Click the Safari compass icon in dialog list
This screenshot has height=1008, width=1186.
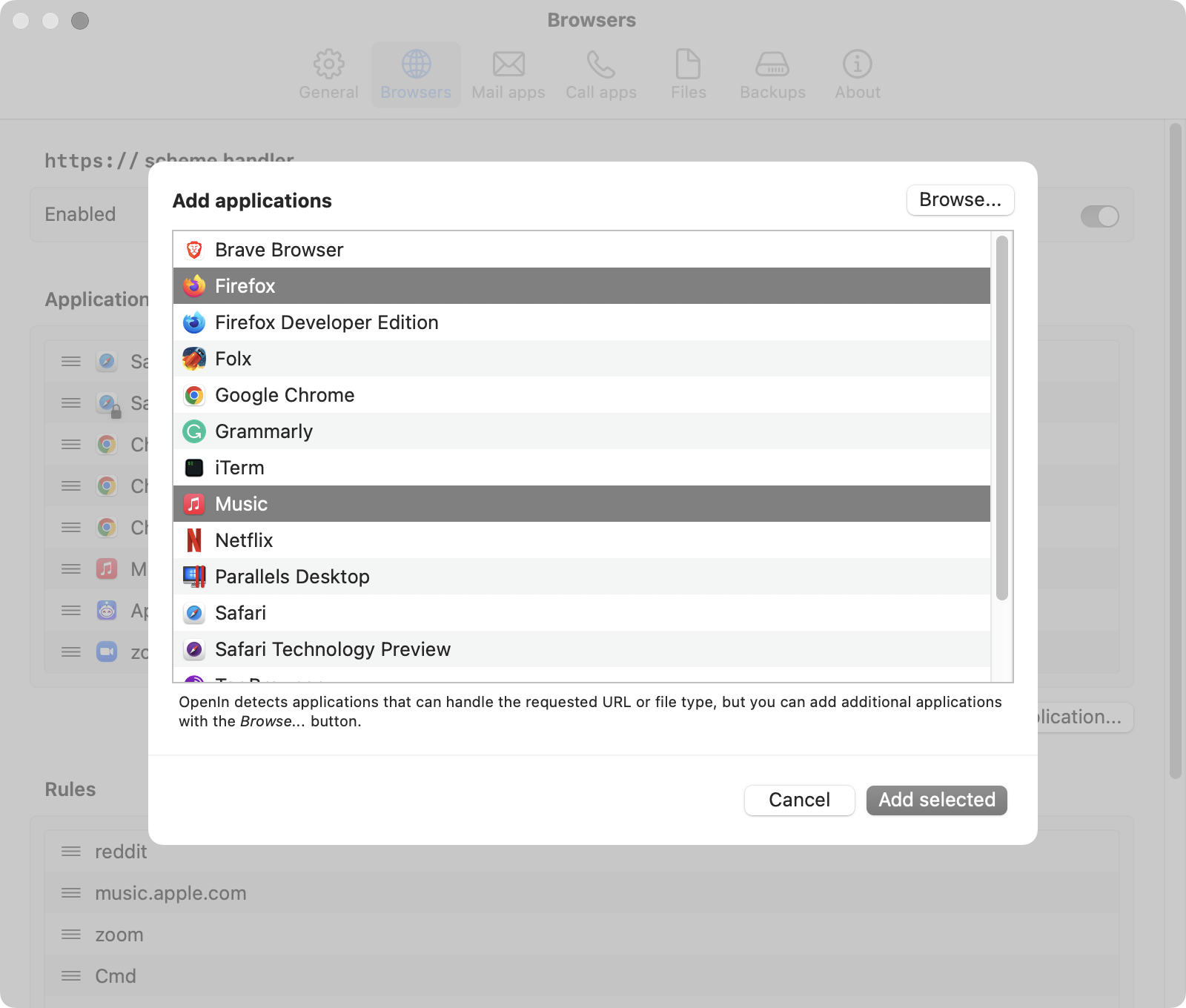[x=194, y=613]
